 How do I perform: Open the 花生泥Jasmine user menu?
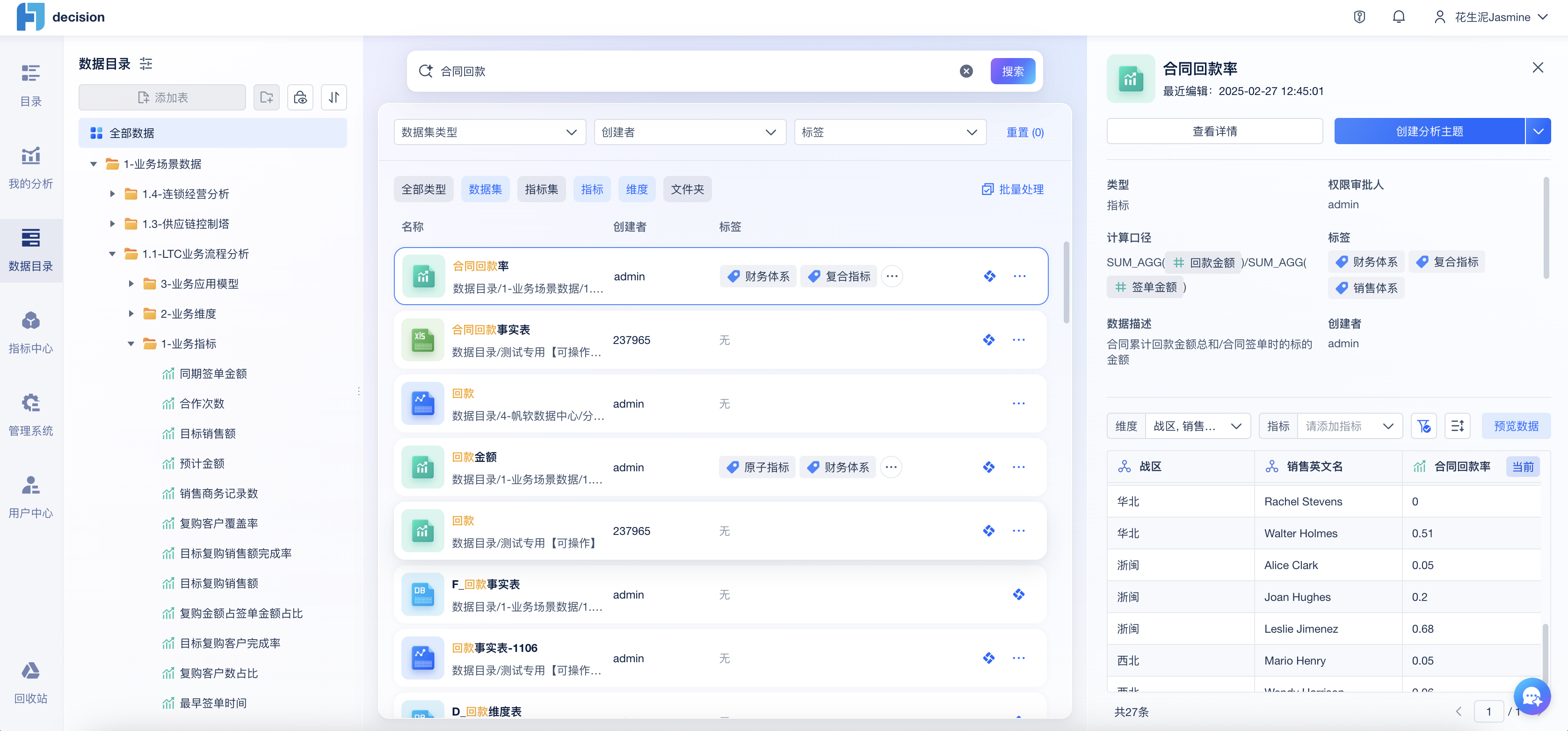coord(1491,17)
